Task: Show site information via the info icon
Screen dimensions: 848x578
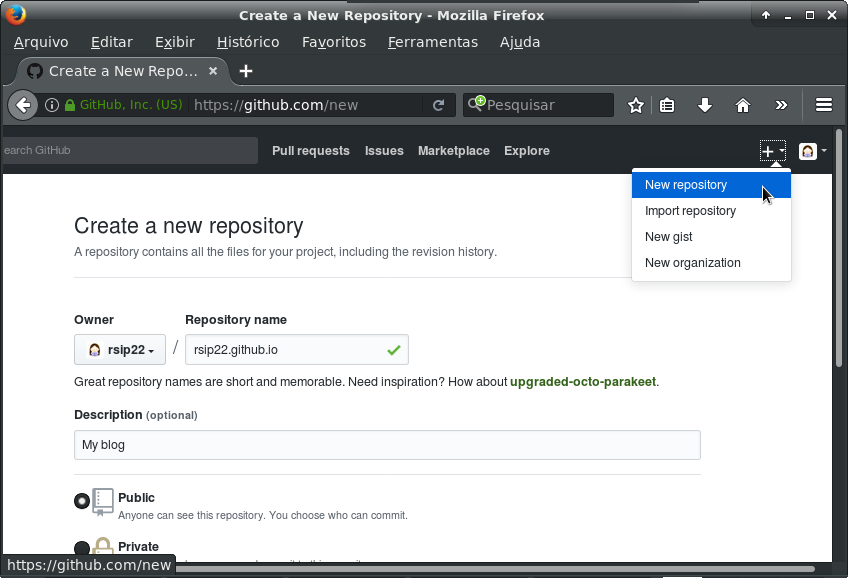Action: pos(52,105)
